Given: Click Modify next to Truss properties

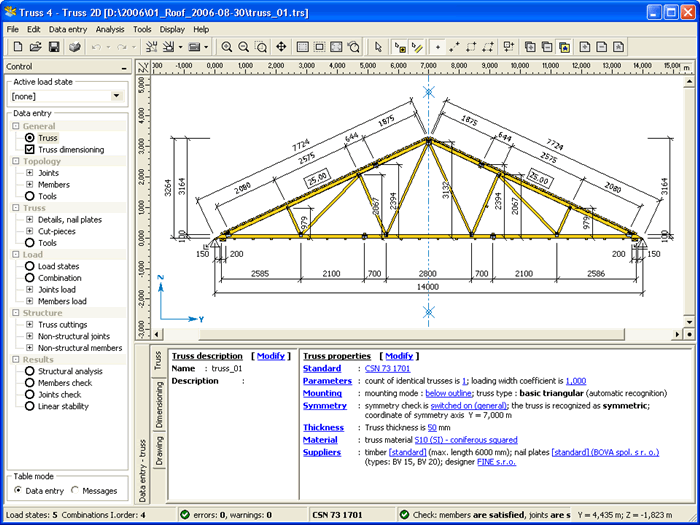Looking at the screenshot, I should pyautogui.click(x=399, y=356).
